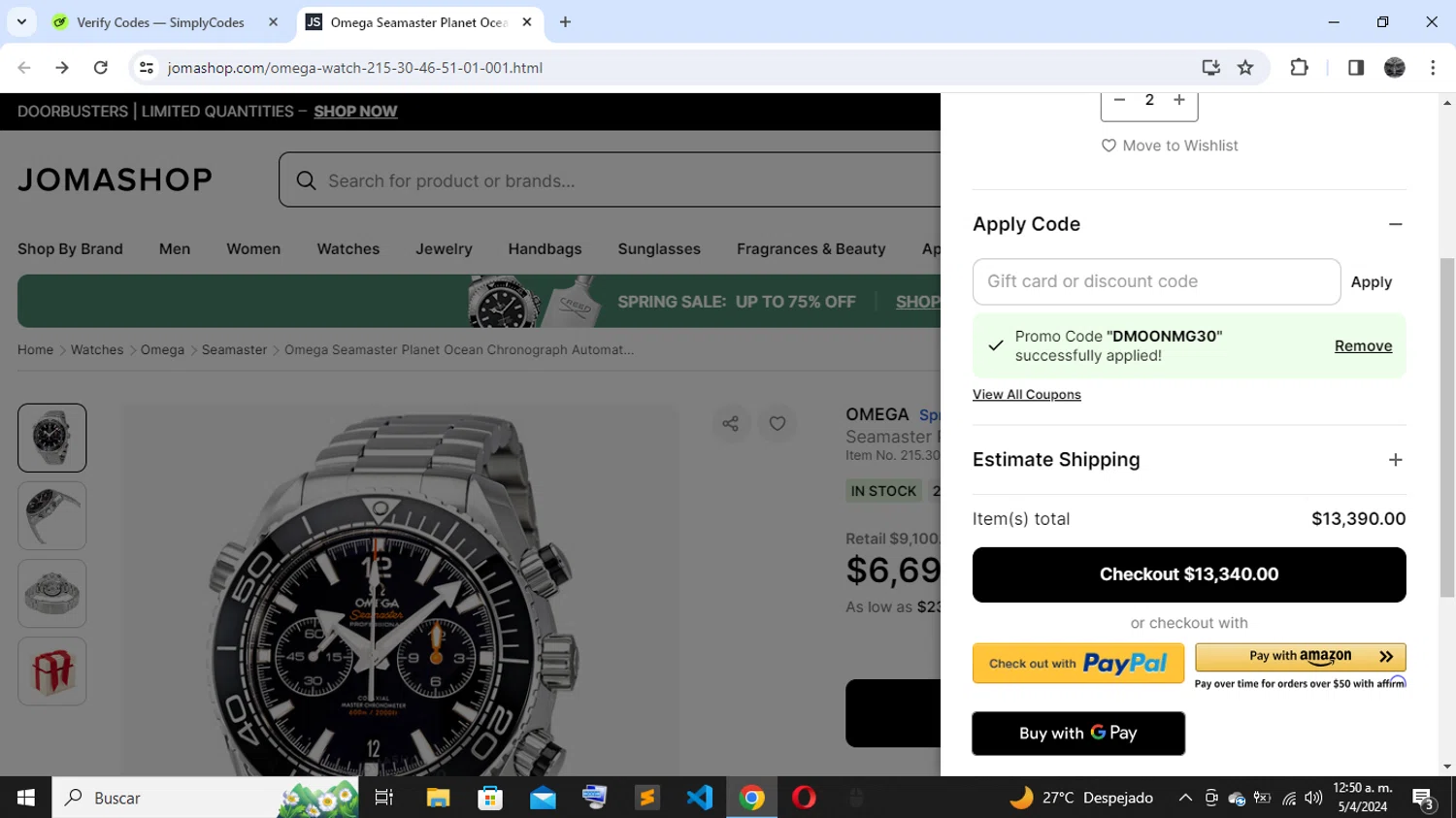Click the search magnifier icon
The height and width of the screenshot is (818, 1456).
click(306, 180)
